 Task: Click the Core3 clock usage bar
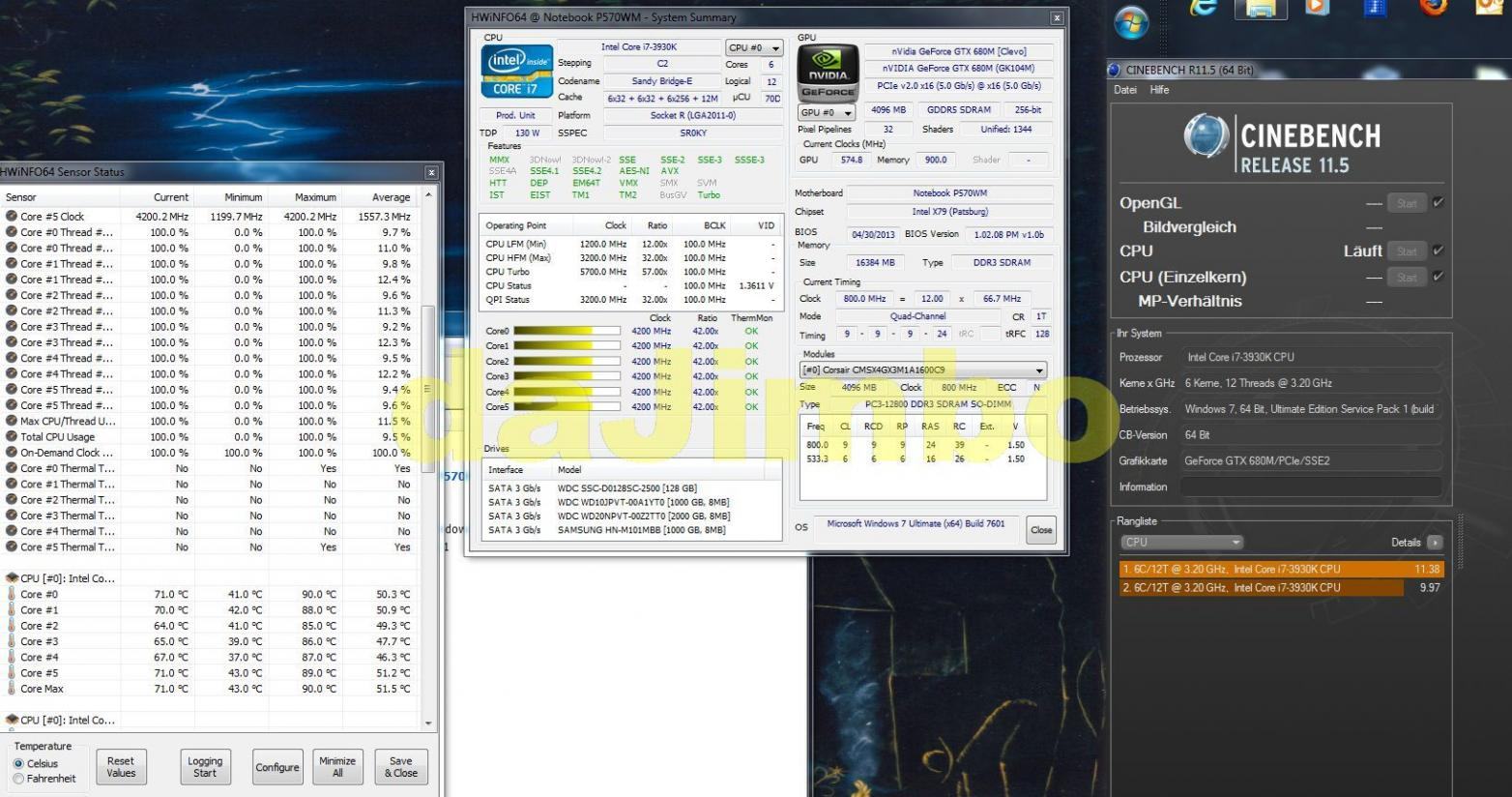tap(567, 376)
